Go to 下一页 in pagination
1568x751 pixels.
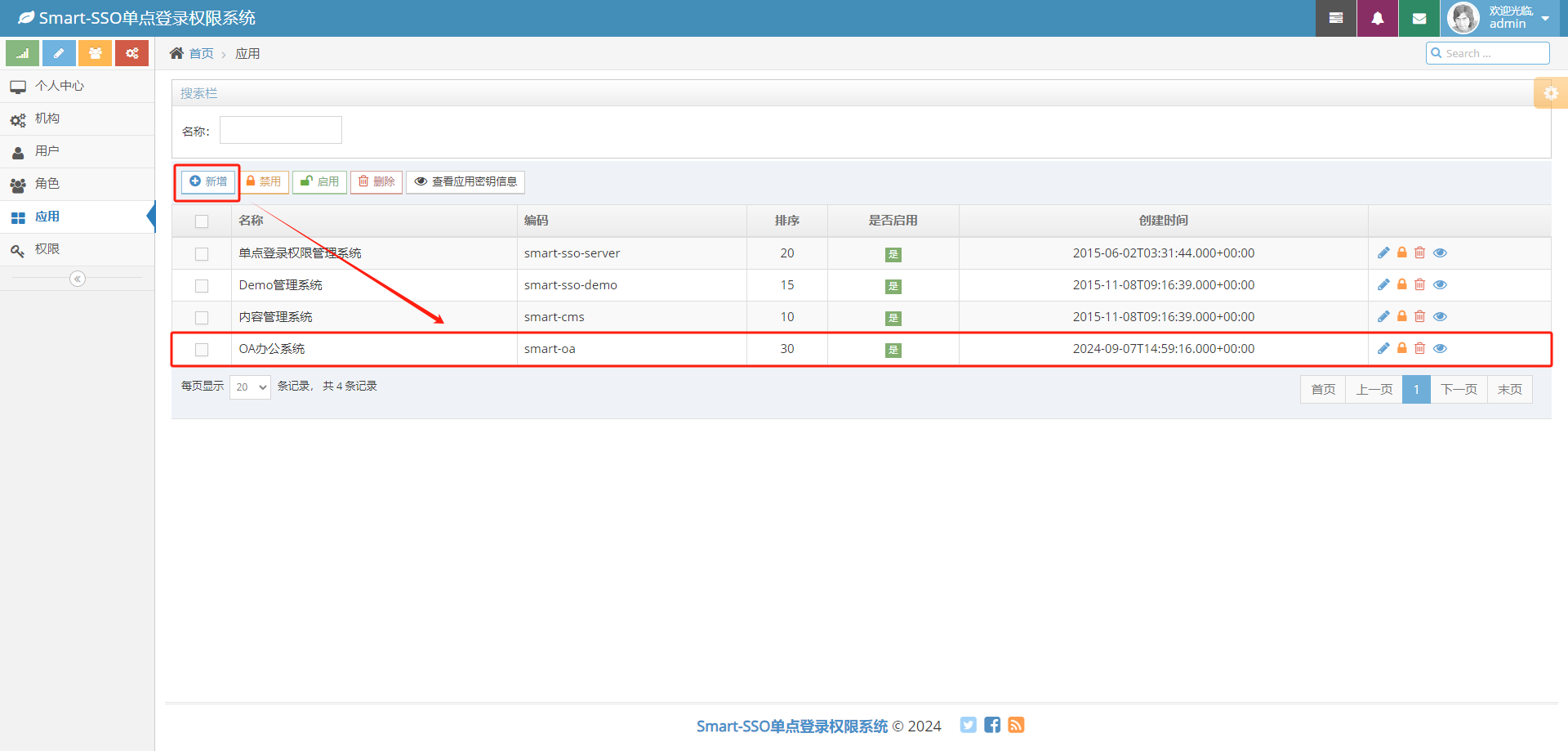(x=1459, y=389)
